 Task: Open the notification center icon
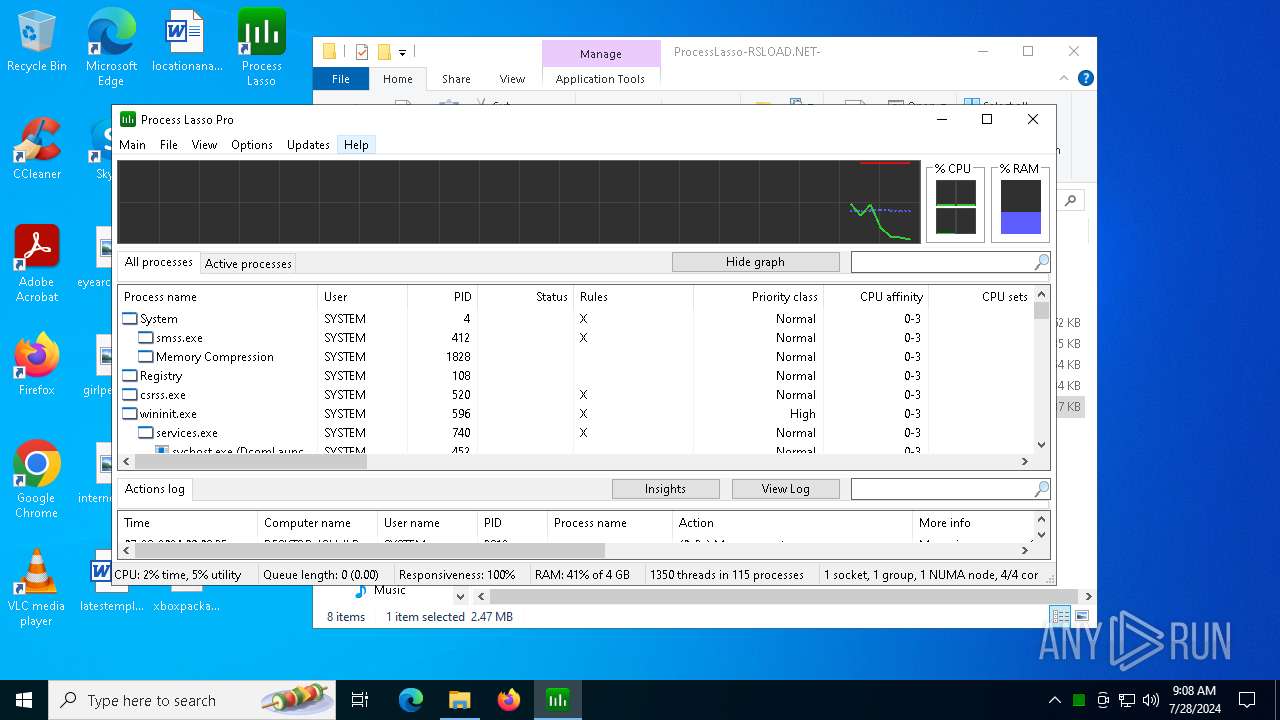click(x=1247, y=700)
